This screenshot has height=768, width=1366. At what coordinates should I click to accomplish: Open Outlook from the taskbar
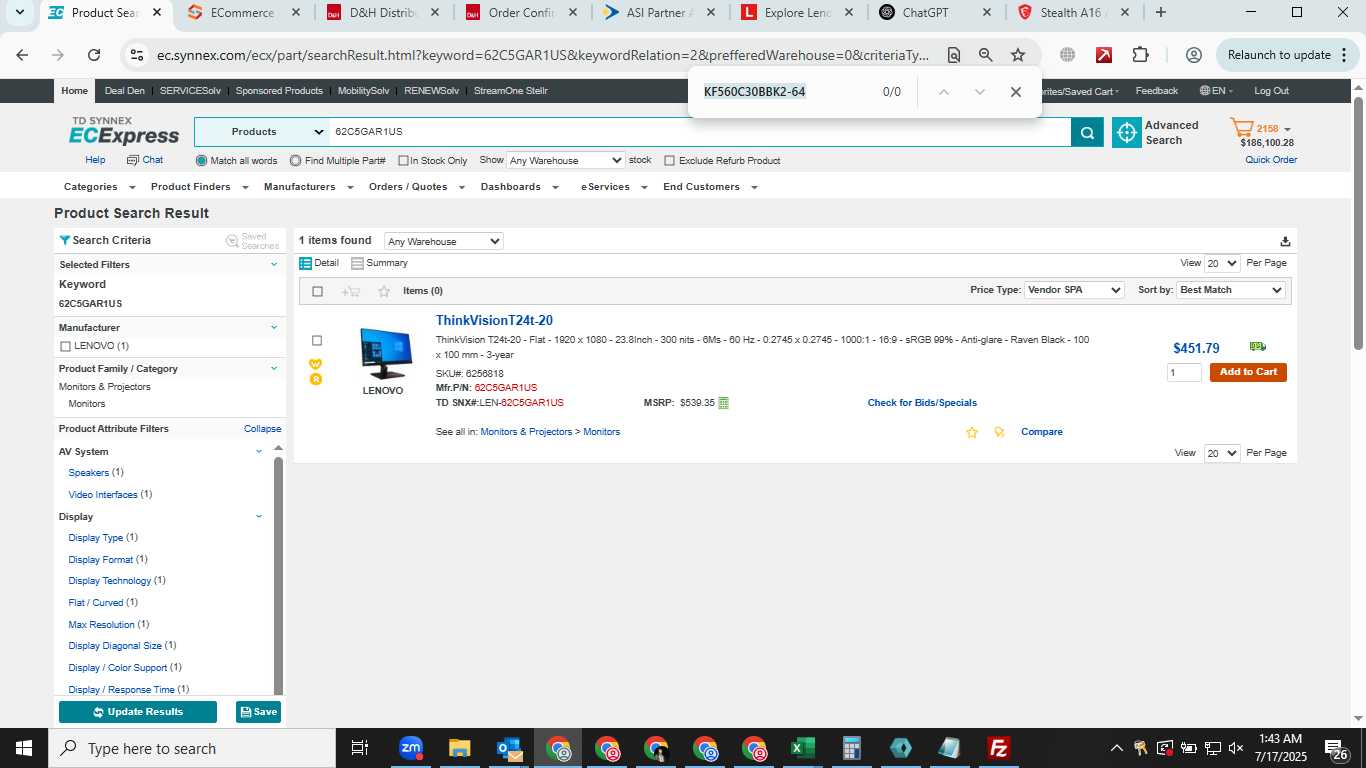pos(509,748)
